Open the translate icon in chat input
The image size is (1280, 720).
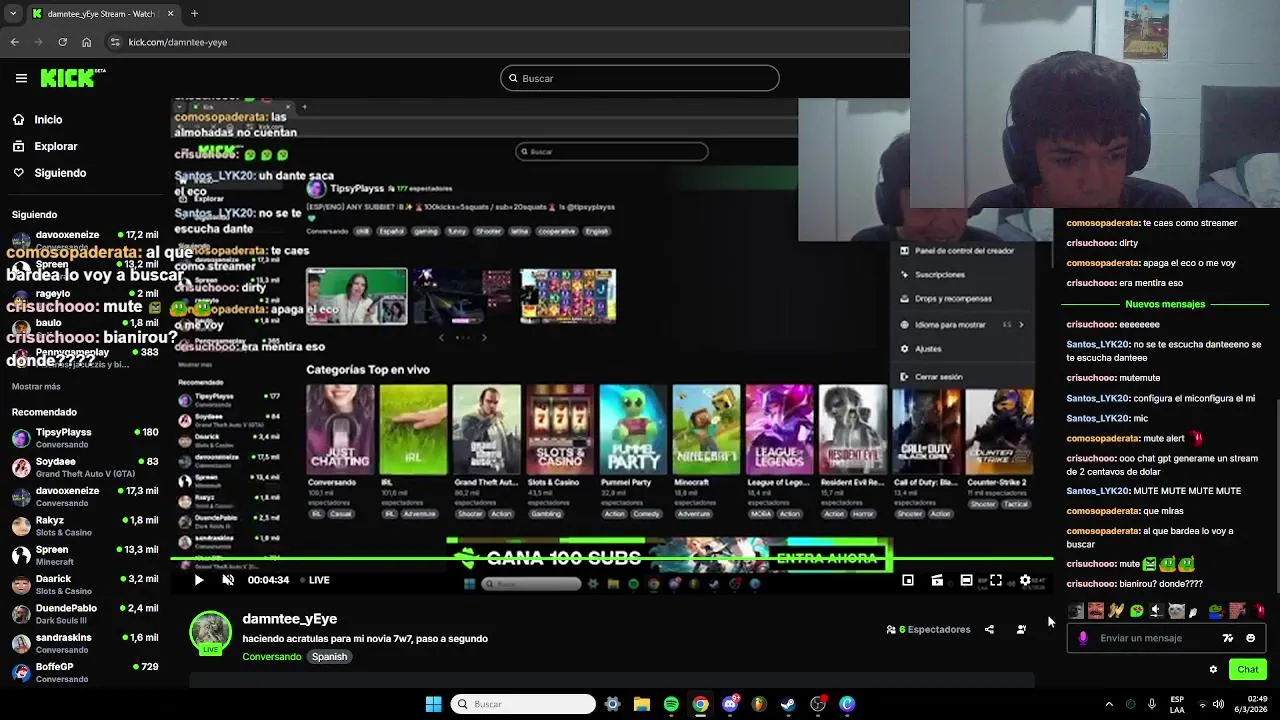point(1228,638)
